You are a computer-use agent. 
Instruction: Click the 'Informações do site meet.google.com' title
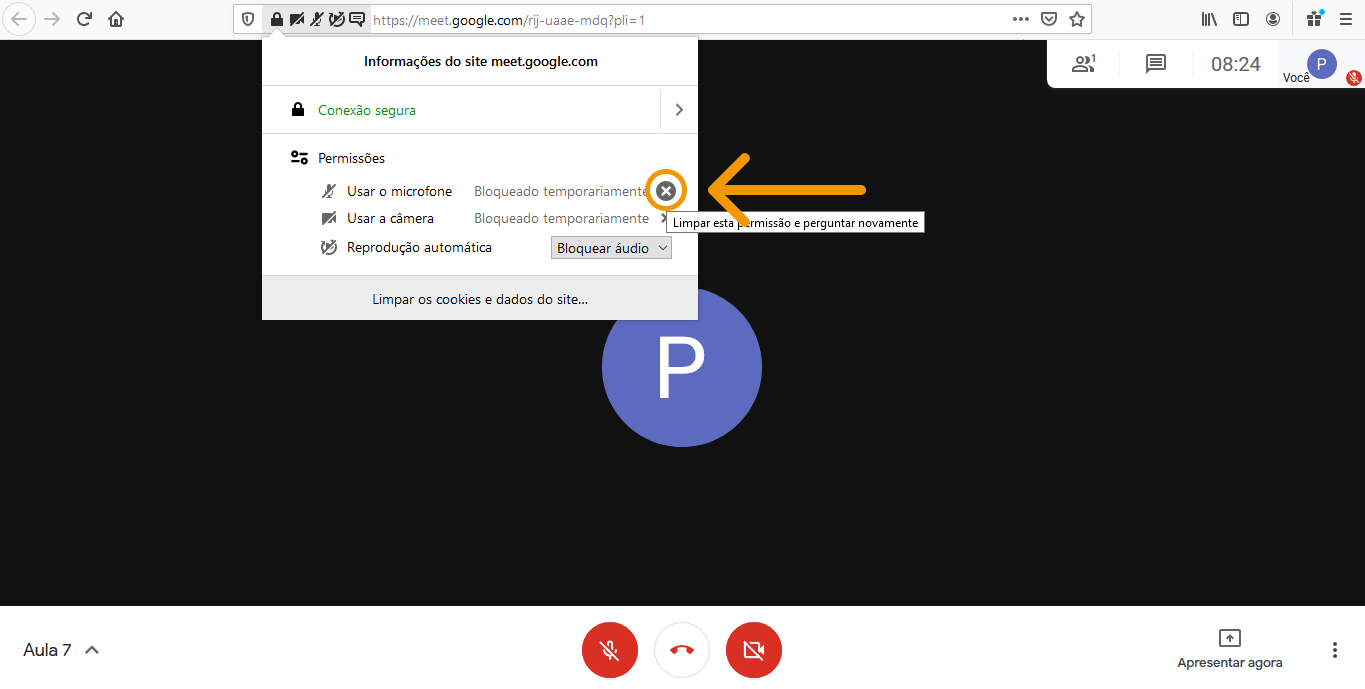(481, 61)
